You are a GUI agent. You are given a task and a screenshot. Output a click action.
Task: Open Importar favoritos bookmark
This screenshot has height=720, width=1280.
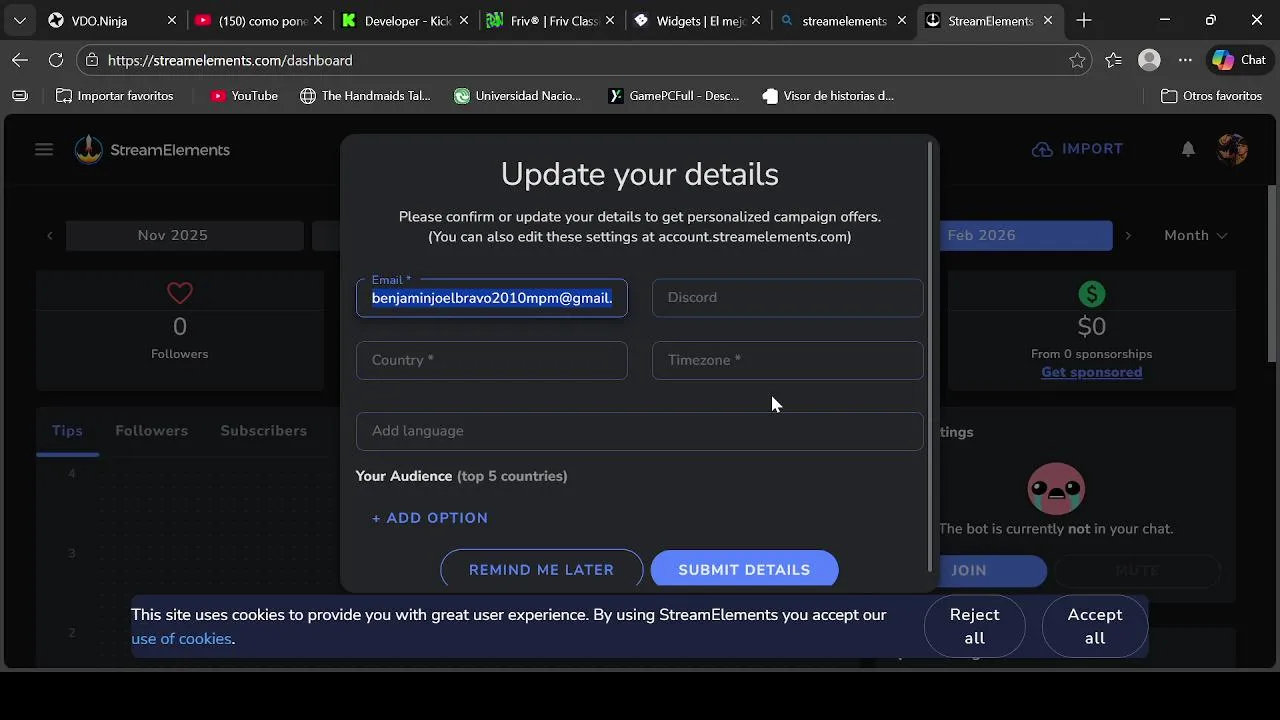click(115, 96)
